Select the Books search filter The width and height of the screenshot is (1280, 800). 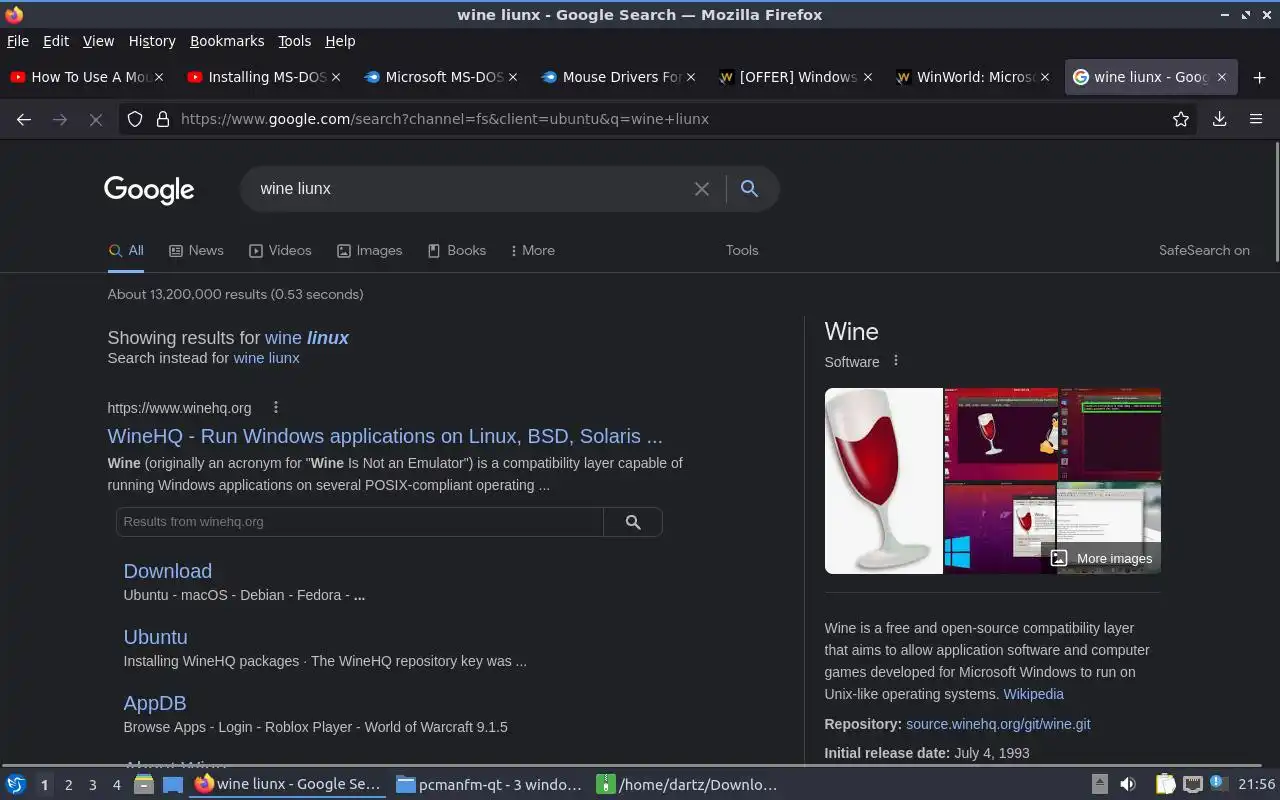coord(456,251)
